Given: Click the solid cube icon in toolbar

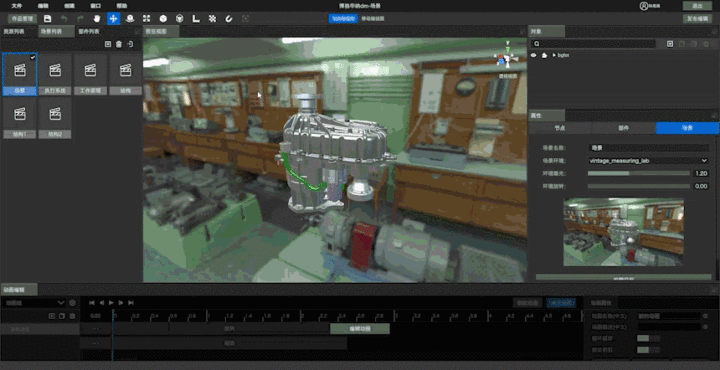Looking at the screenshot, I should 163,18.
